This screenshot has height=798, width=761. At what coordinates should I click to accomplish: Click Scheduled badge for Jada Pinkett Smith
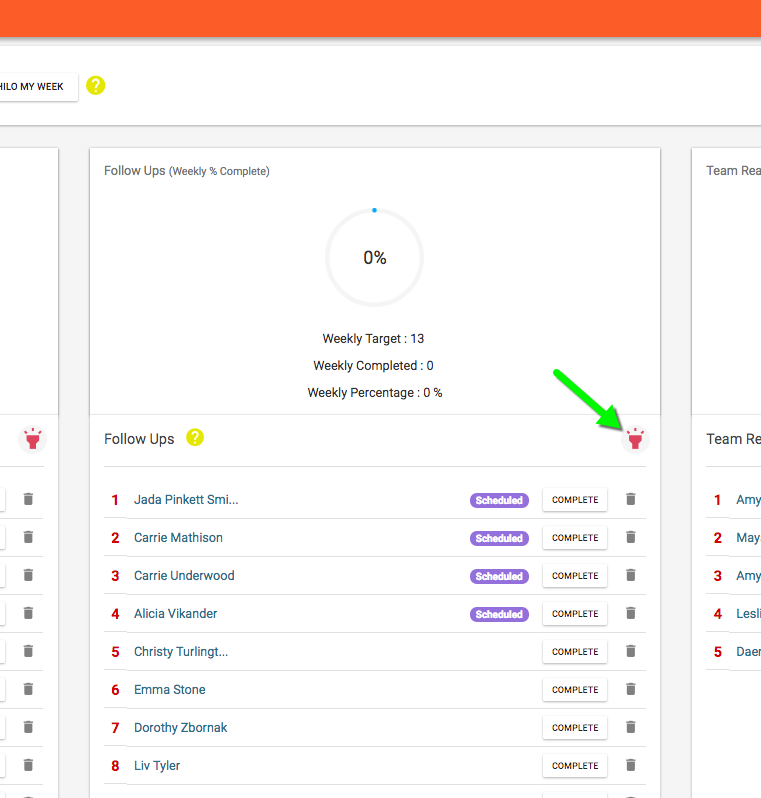[499, 500]
